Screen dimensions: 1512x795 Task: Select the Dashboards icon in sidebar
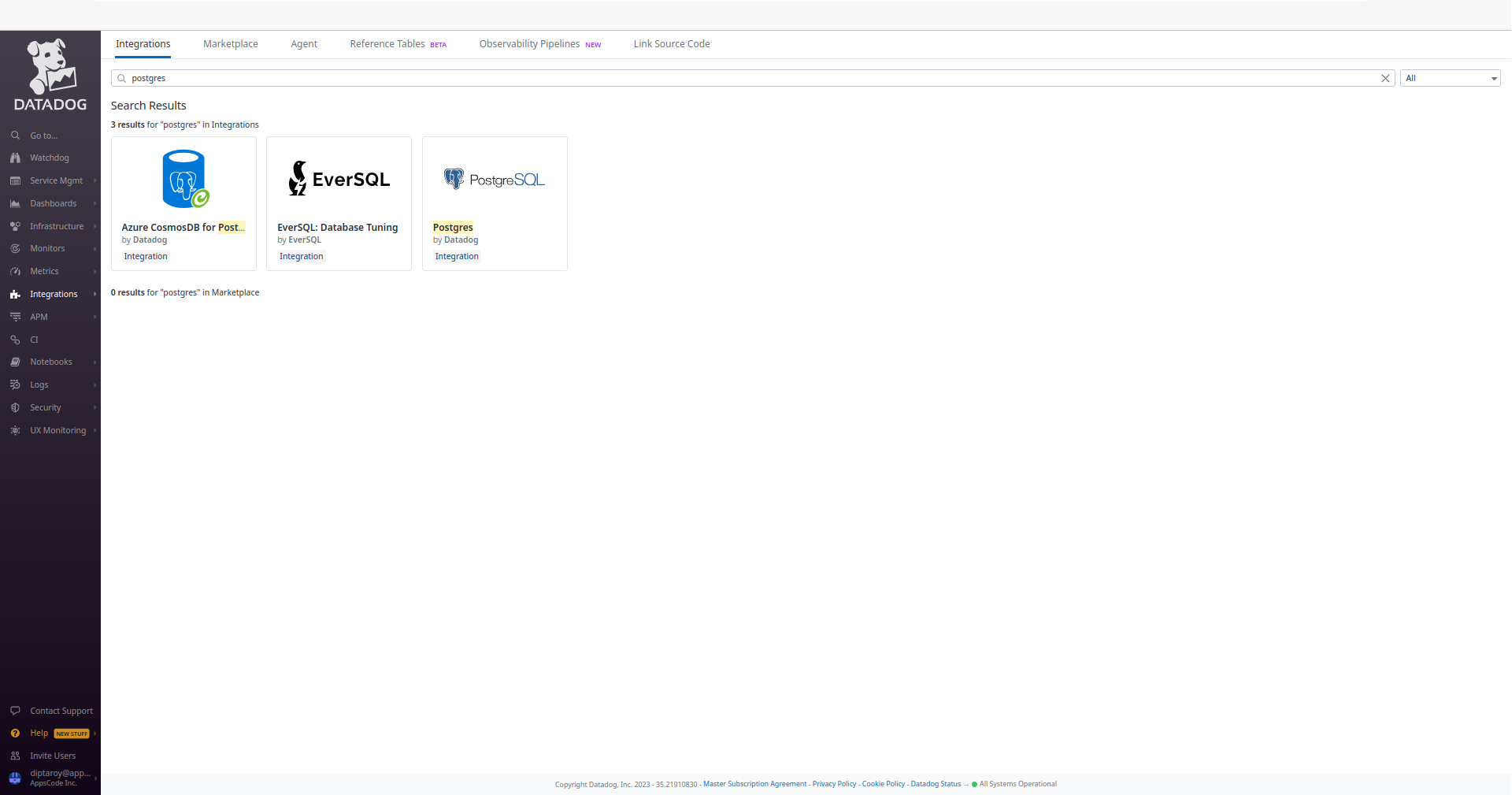click(x=16, y=203)
